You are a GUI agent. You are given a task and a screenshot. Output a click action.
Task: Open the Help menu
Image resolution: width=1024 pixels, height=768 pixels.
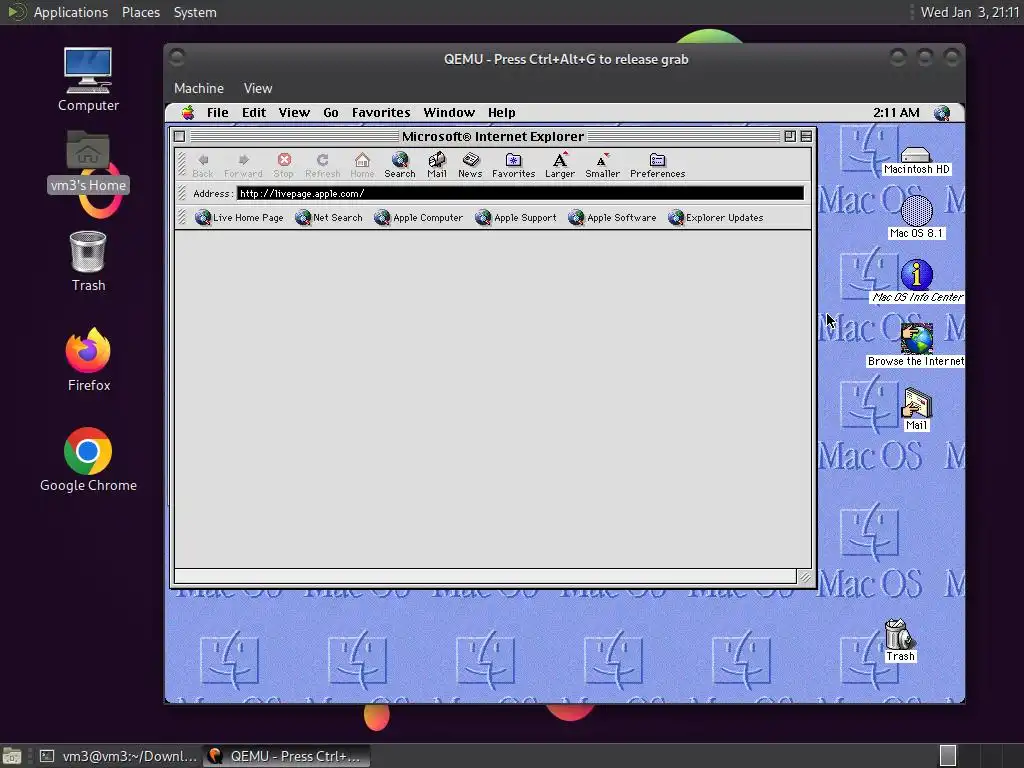click(502, 112)
